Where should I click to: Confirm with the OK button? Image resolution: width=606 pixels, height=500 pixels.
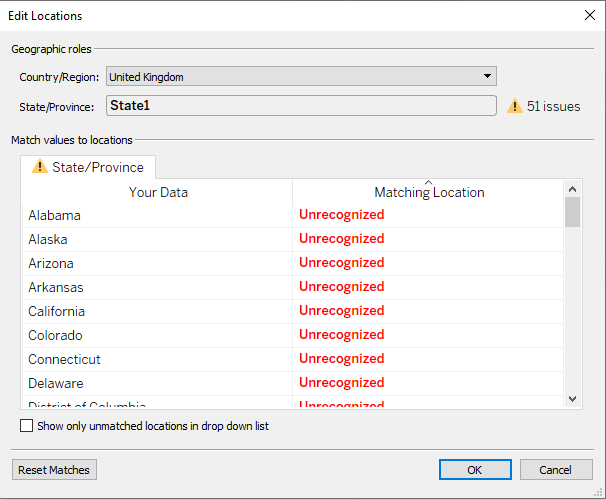474,470
